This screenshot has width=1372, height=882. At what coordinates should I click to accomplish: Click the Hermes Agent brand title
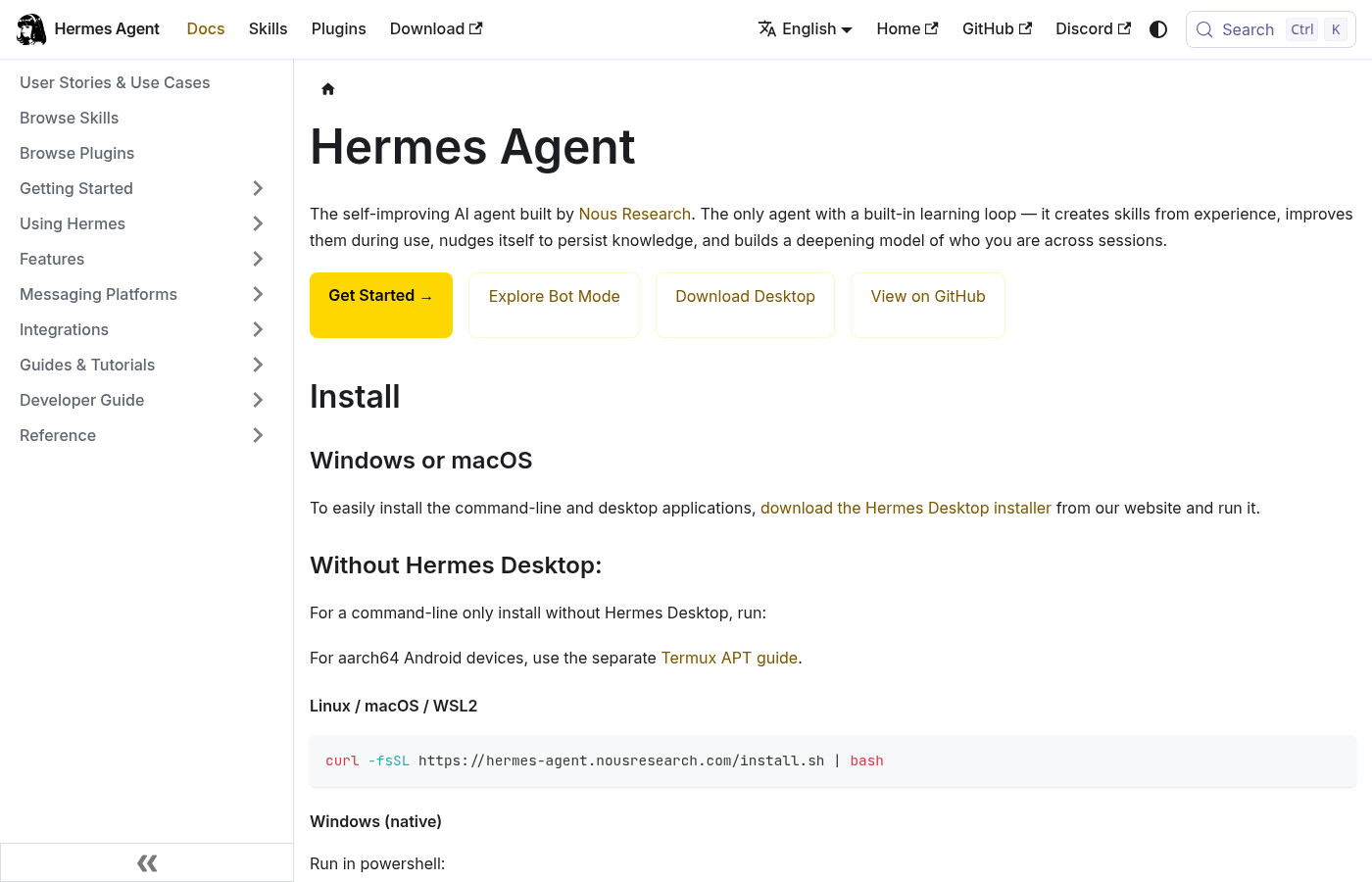(107, 29)
